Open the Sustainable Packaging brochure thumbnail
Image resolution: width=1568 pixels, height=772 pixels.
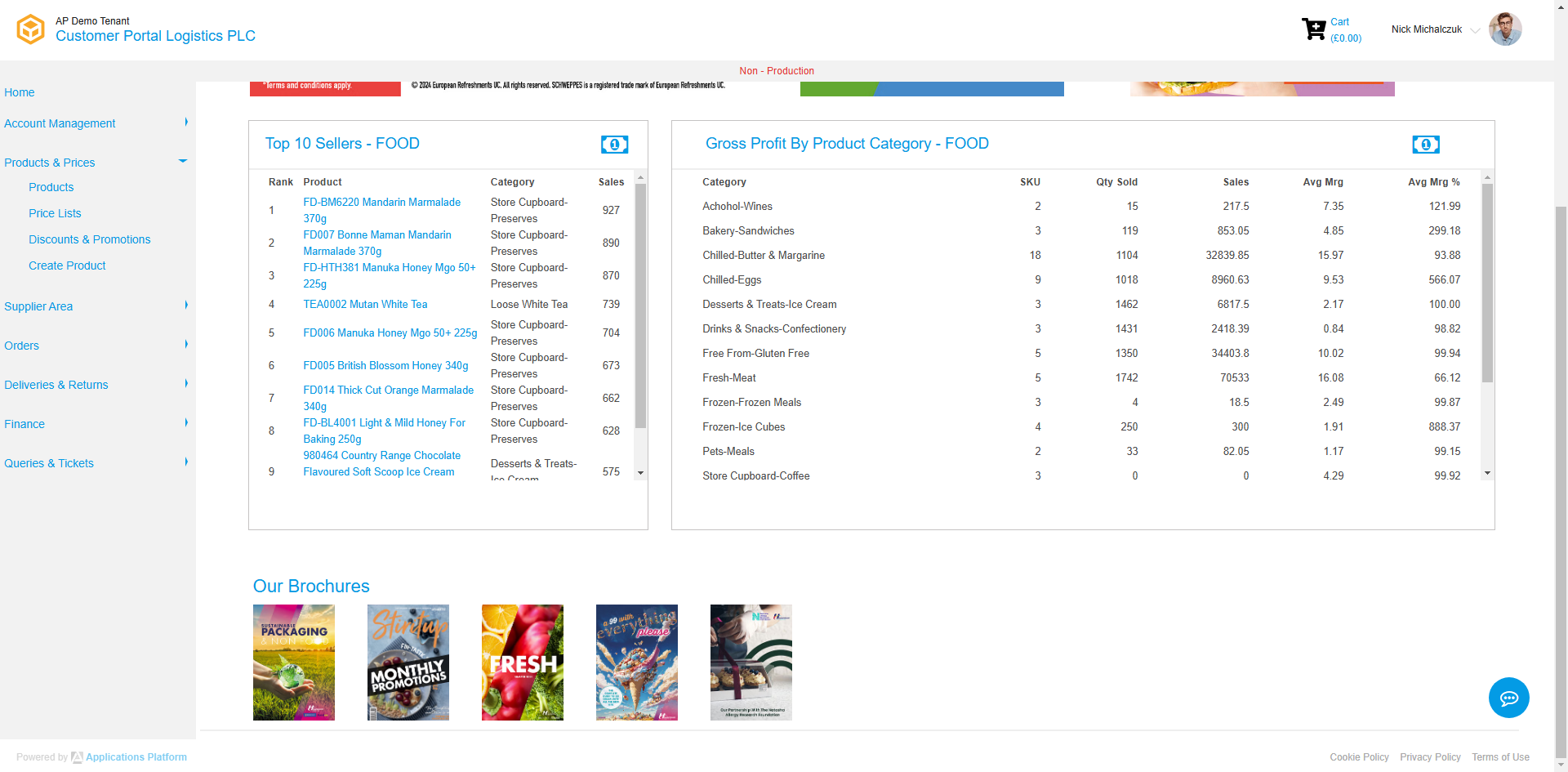[x=294, y=663]
